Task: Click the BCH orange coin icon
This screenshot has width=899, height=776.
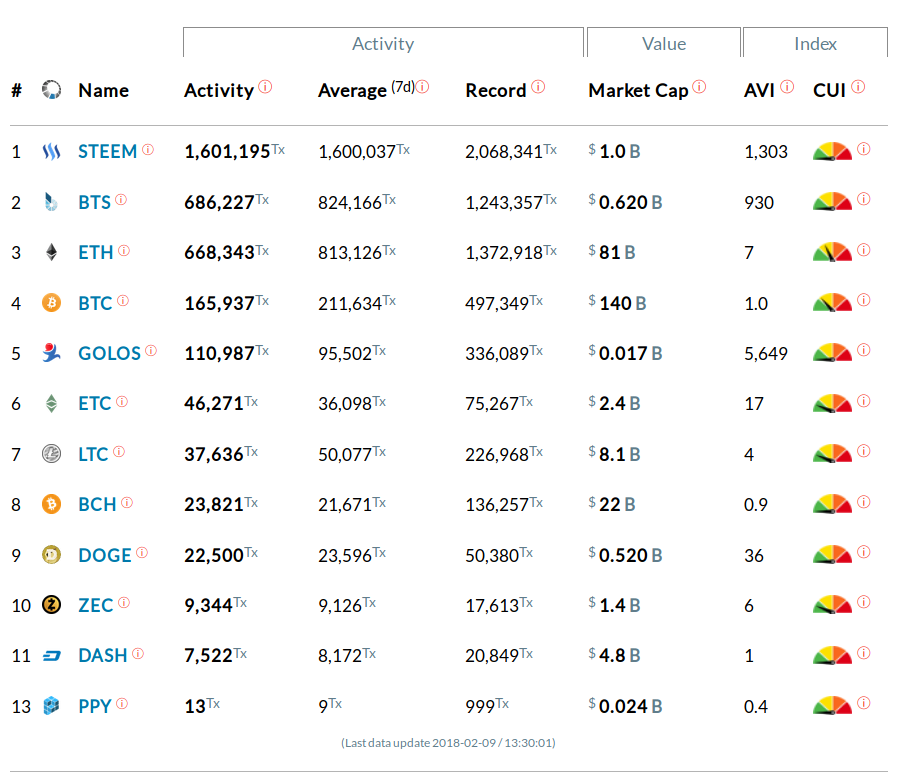Action: click(52, 504)
